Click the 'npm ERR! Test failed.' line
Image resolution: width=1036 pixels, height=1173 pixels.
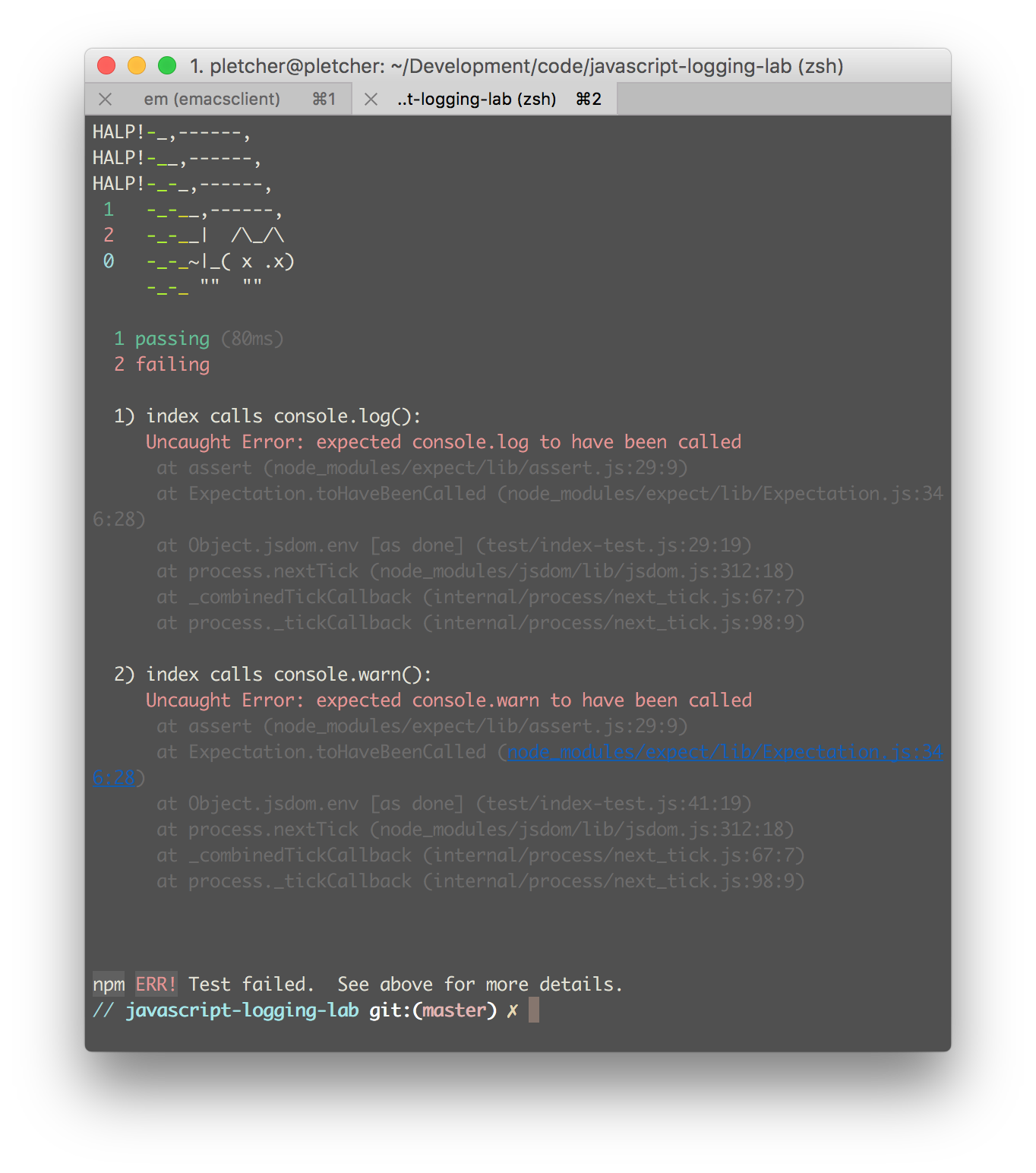[358, 985]
